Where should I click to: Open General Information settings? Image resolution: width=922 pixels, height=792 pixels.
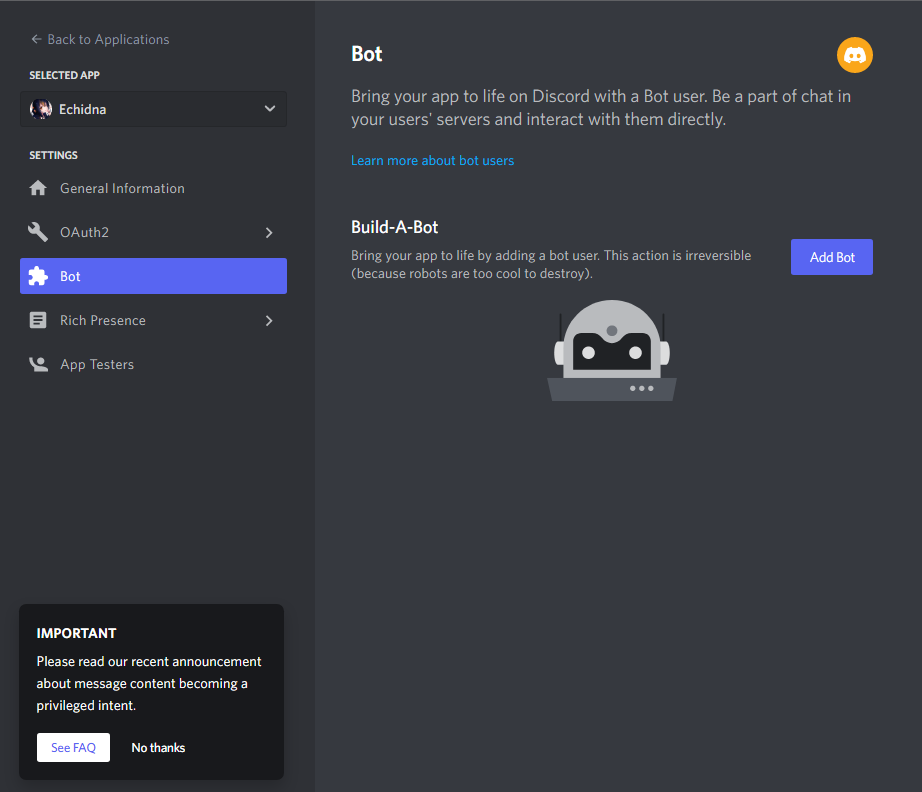[x=153, y=188]
